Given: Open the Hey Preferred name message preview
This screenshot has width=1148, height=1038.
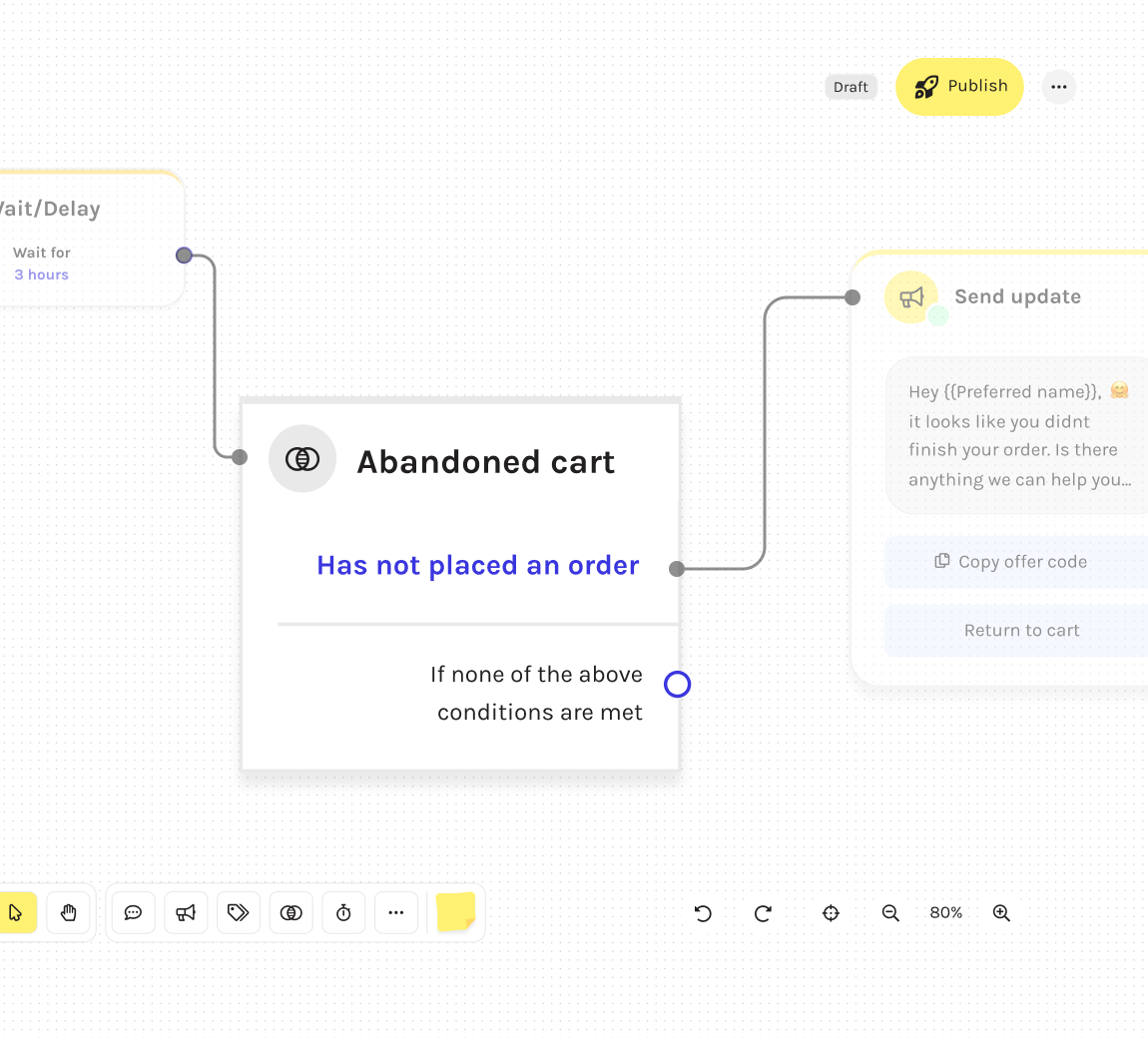Looking at the screenshot, I should pyautogui.click(x=1017, y=435).
